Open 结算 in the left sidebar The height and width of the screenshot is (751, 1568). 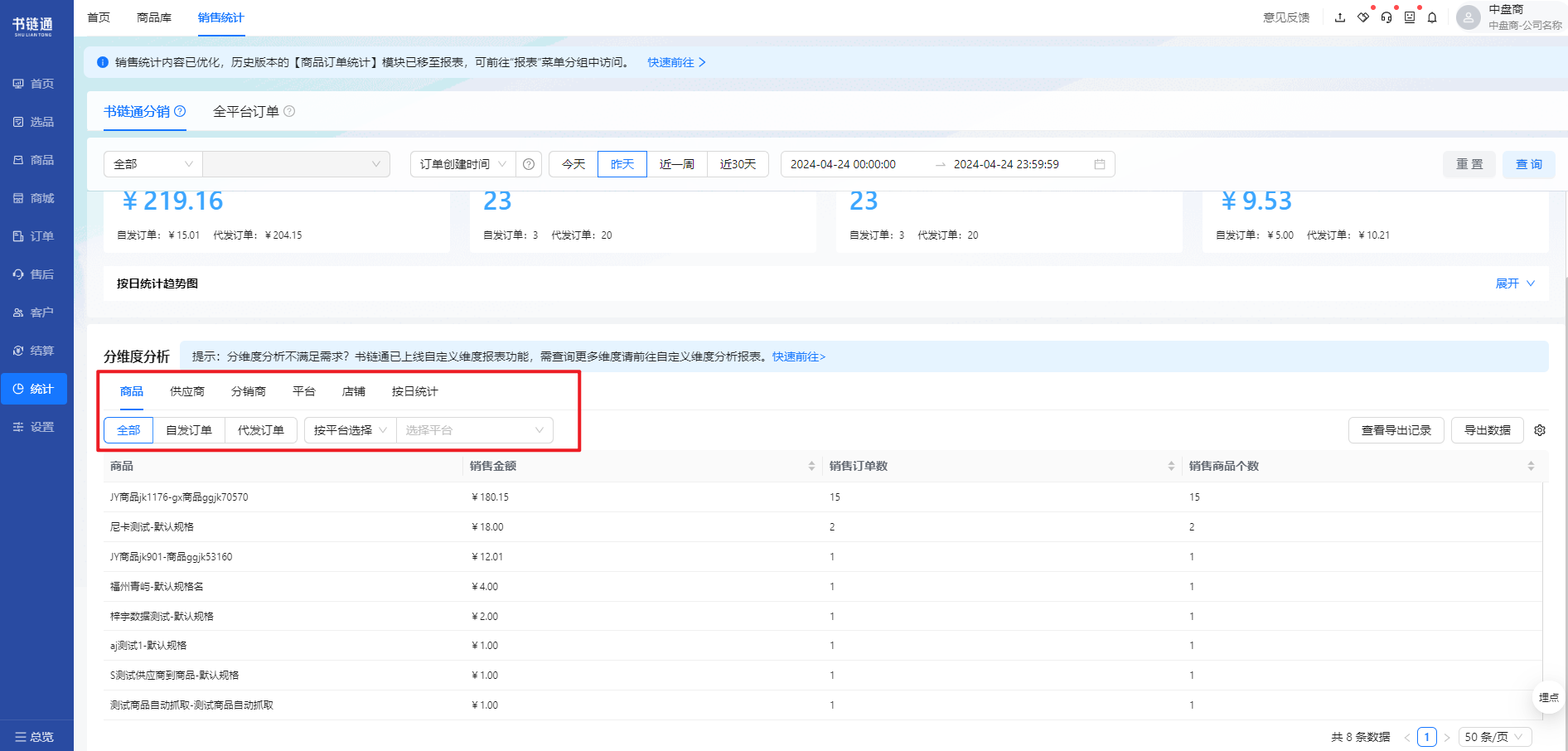pos(34,351)
